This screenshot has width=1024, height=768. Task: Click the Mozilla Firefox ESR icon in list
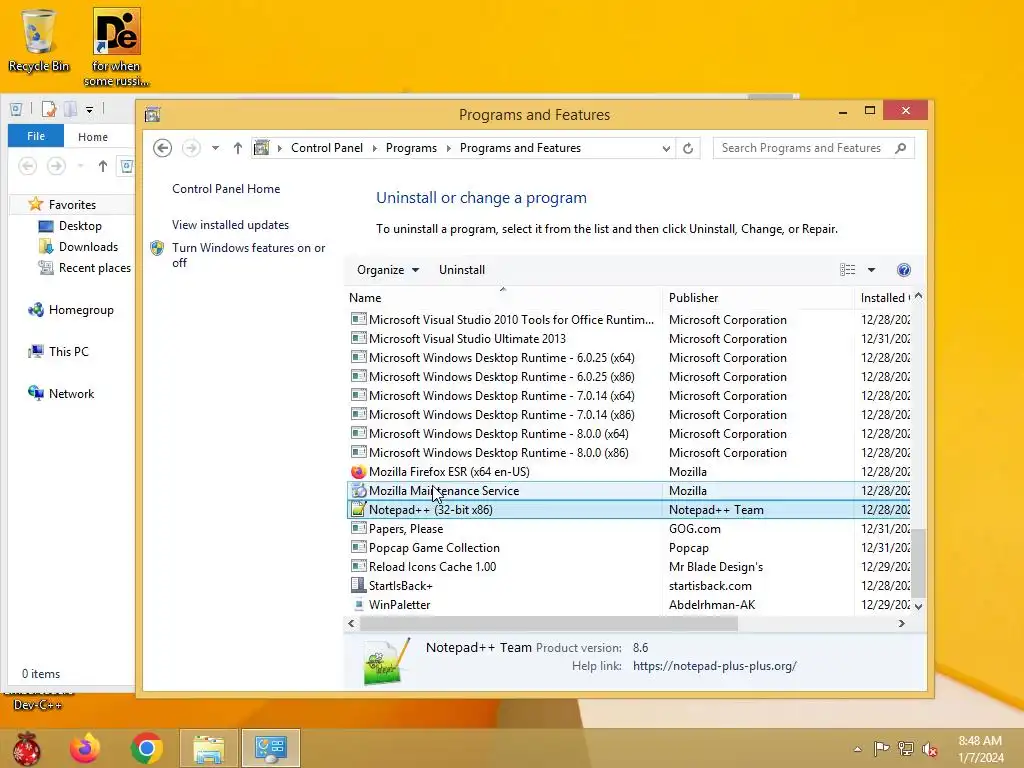point(358,472)
